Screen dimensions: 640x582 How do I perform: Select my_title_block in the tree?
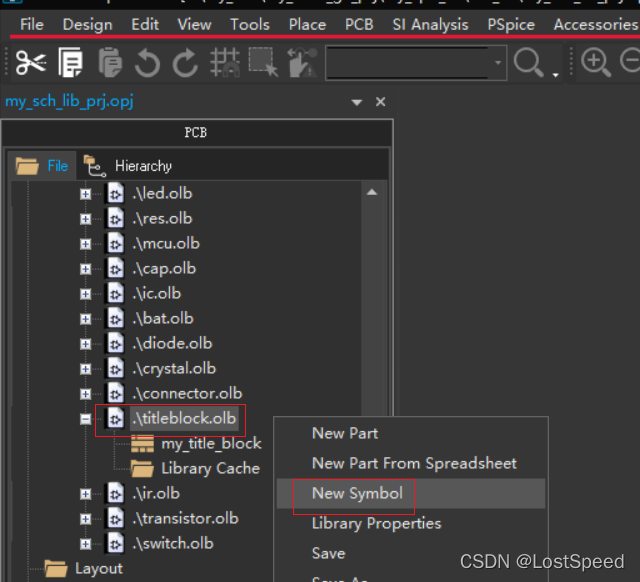coord(211,443)
